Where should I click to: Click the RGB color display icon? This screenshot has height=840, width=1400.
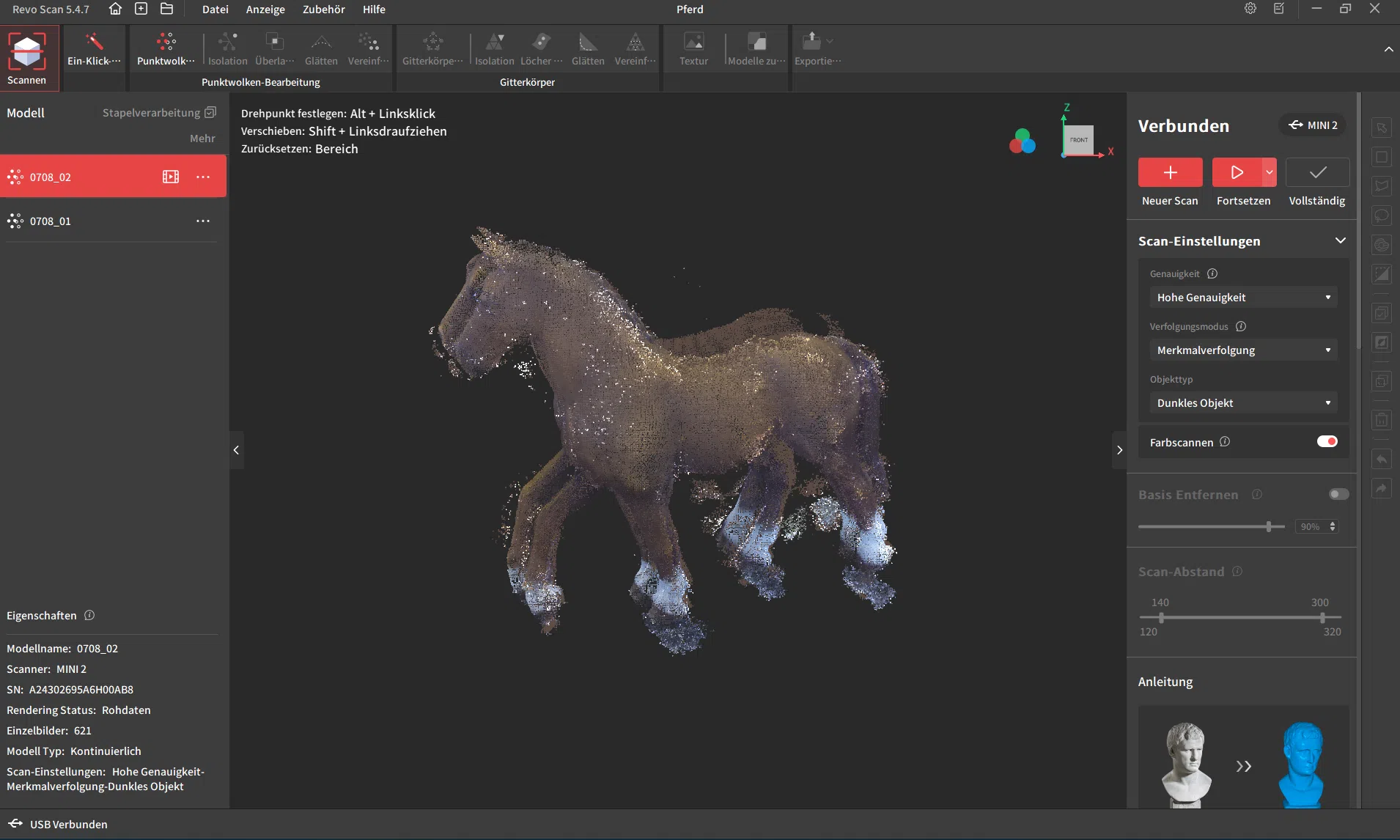pyautogui.click(x=1022, y=141)
